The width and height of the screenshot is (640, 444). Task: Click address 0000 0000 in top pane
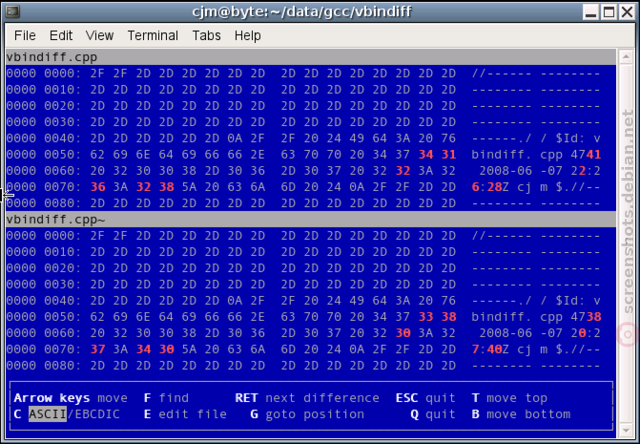pyautogui.click(x=44, y=73)
